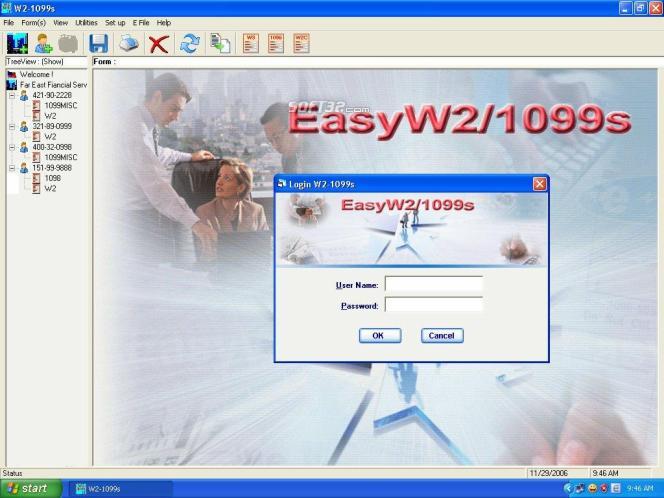The height and width of the screenshot is (498, 664).
Task: Click the status bar date 11/29/2006
Action: pos(548,473)
